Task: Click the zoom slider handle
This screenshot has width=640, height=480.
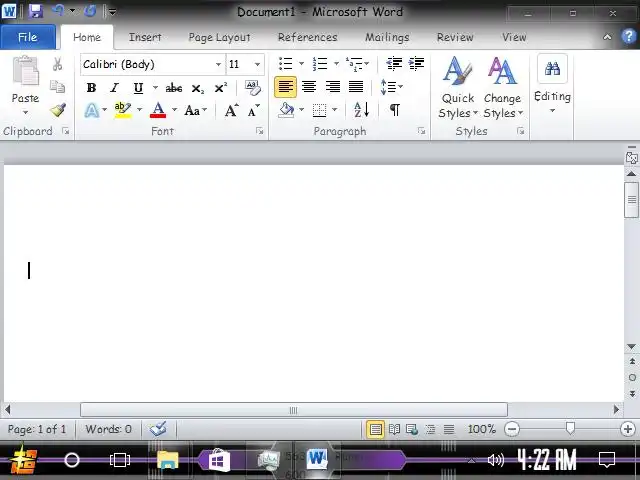Action: (x=570, y=428)
